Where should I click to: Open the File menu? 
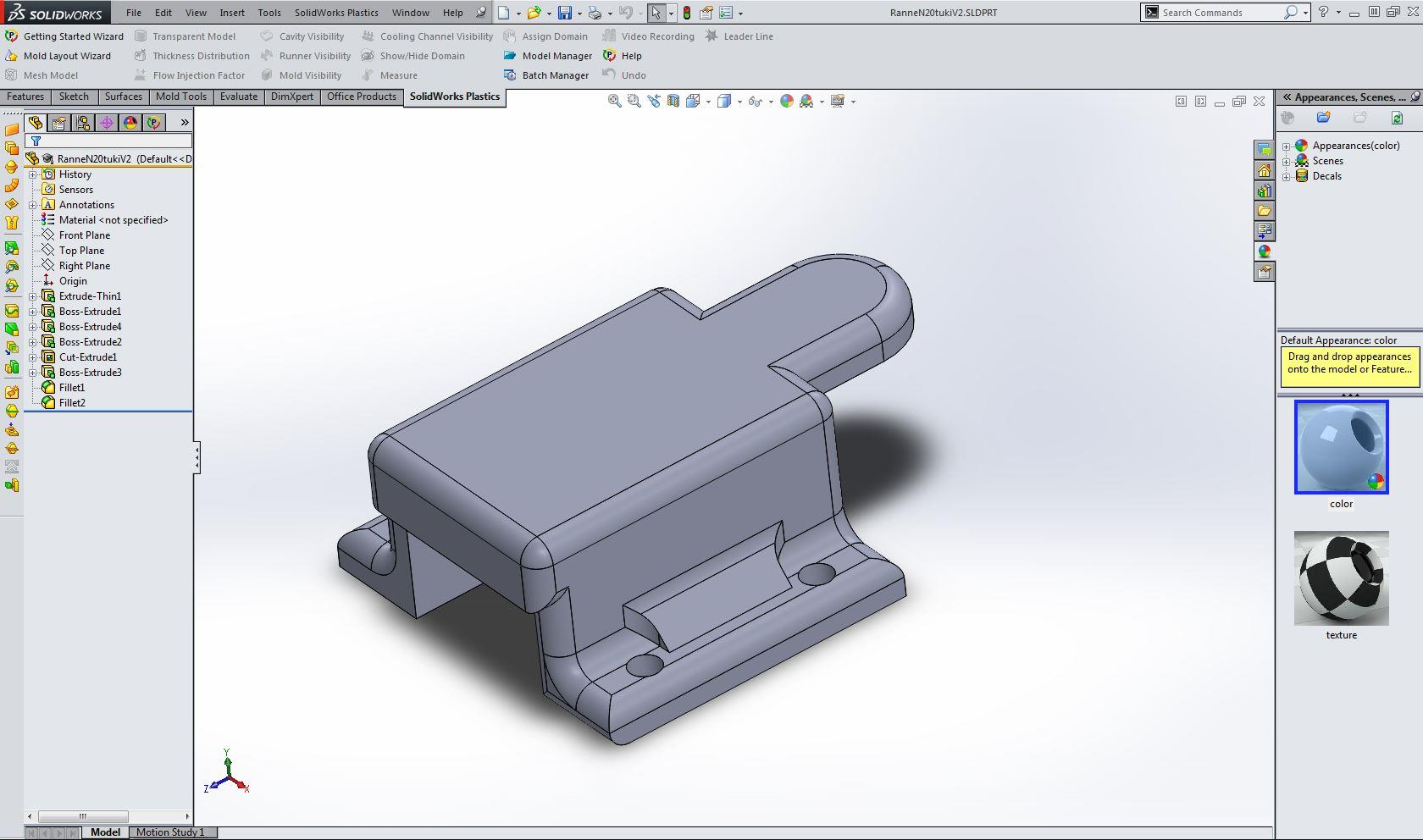pos(133,13)
